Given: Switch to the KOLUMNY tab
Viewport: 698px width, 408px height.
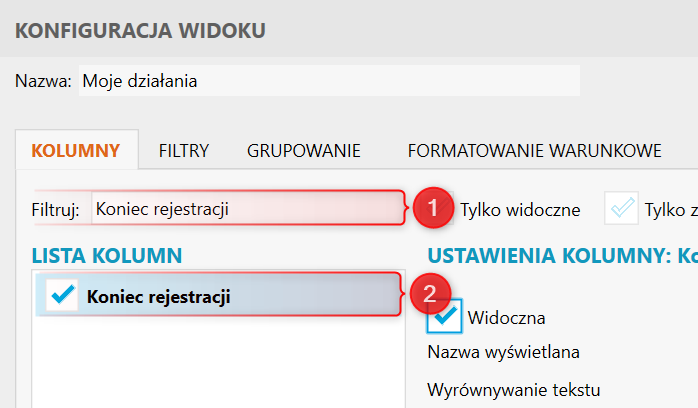Looking at the screenshot, I should pyautogui.click(x=76, y=152).
